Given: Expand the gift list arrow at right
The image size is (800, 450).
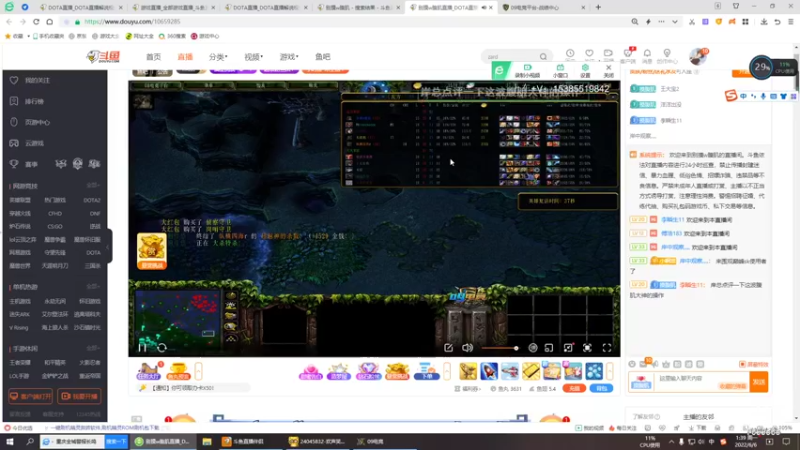Looking at the screenshot, I should click(610, 371).
